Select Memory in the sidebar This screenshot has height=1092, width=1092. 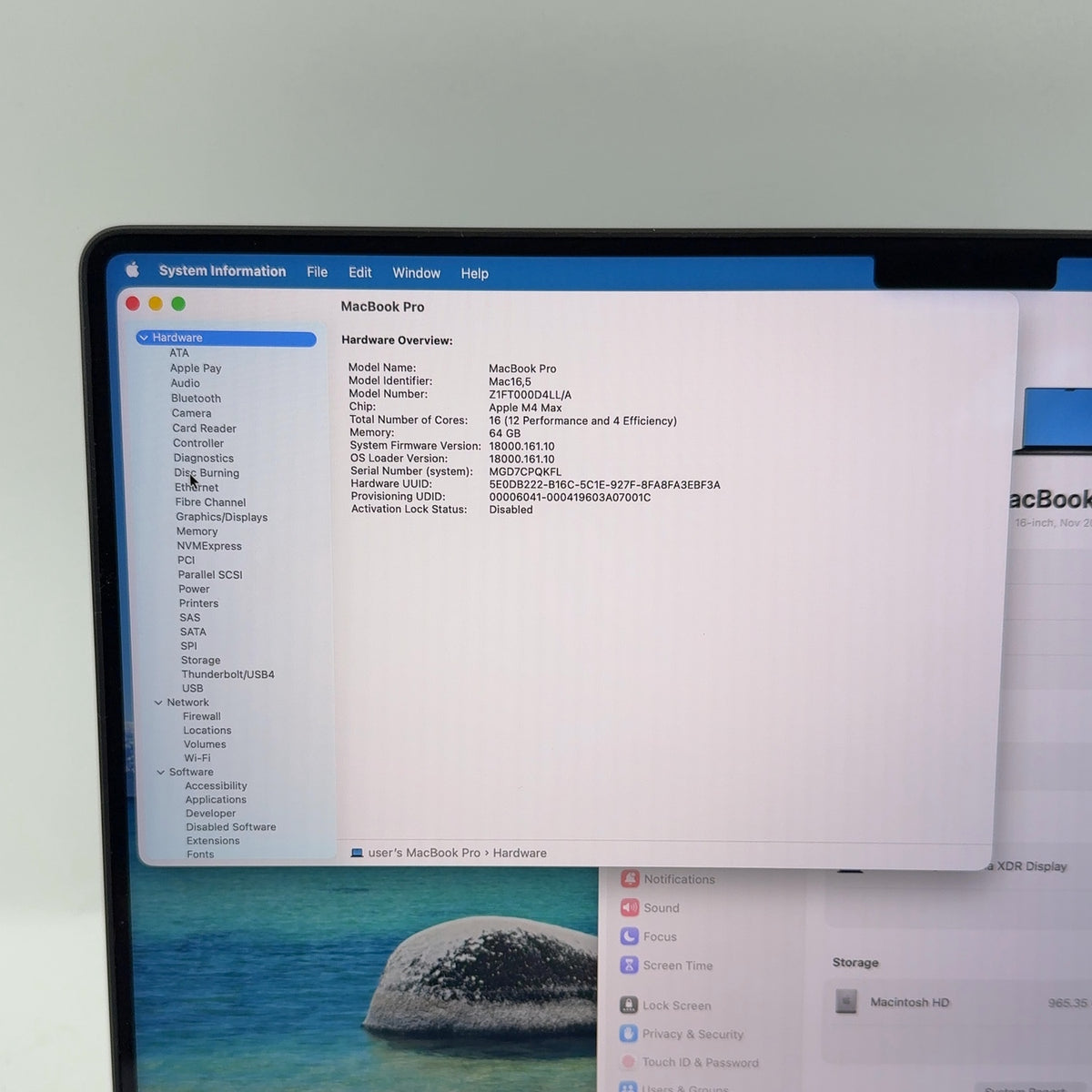(197, 531)
